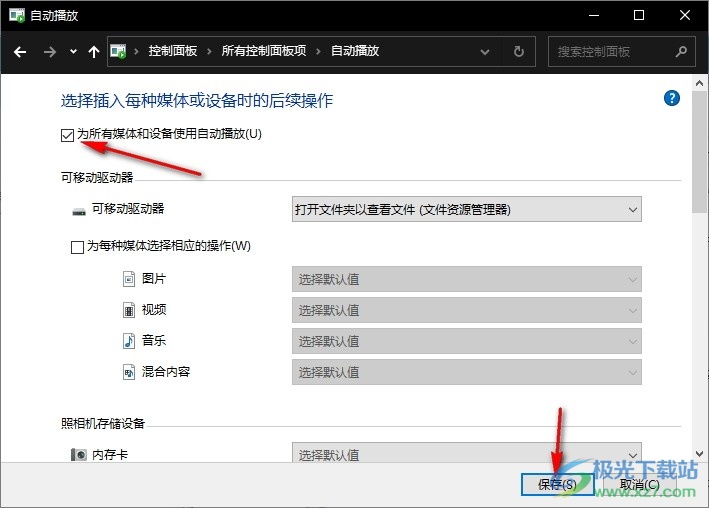Open the recent locations dropdown arrow

[73, 52]
